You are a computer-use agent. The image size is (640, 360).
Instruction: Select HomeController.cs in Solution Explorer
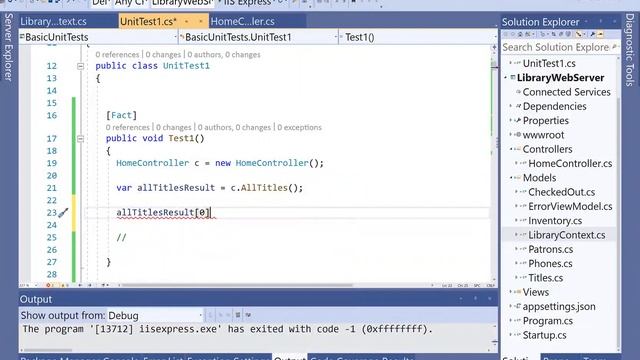click(570, 163)
